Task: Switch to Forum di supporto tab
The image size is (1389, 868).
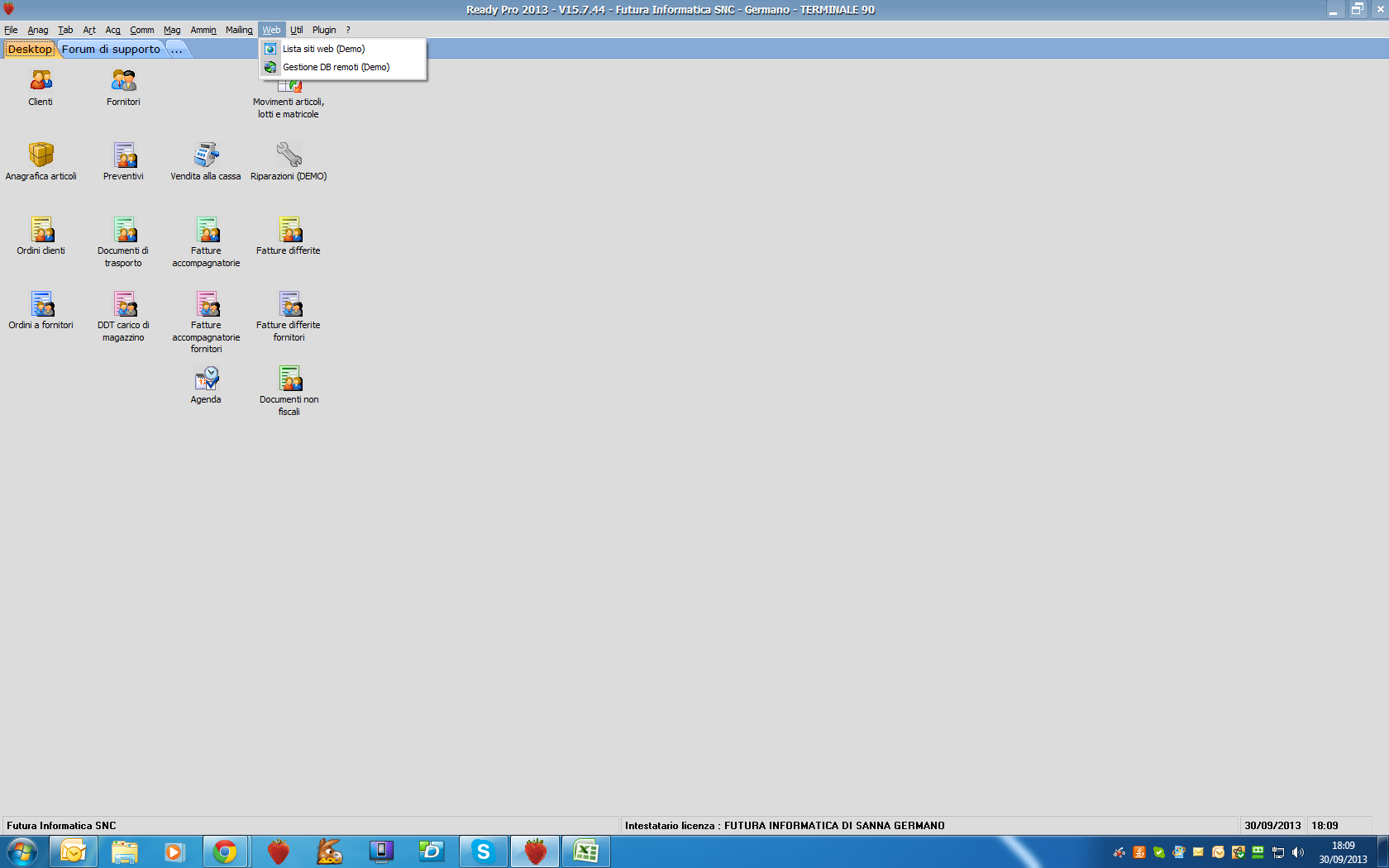Action: click(111, 49)
